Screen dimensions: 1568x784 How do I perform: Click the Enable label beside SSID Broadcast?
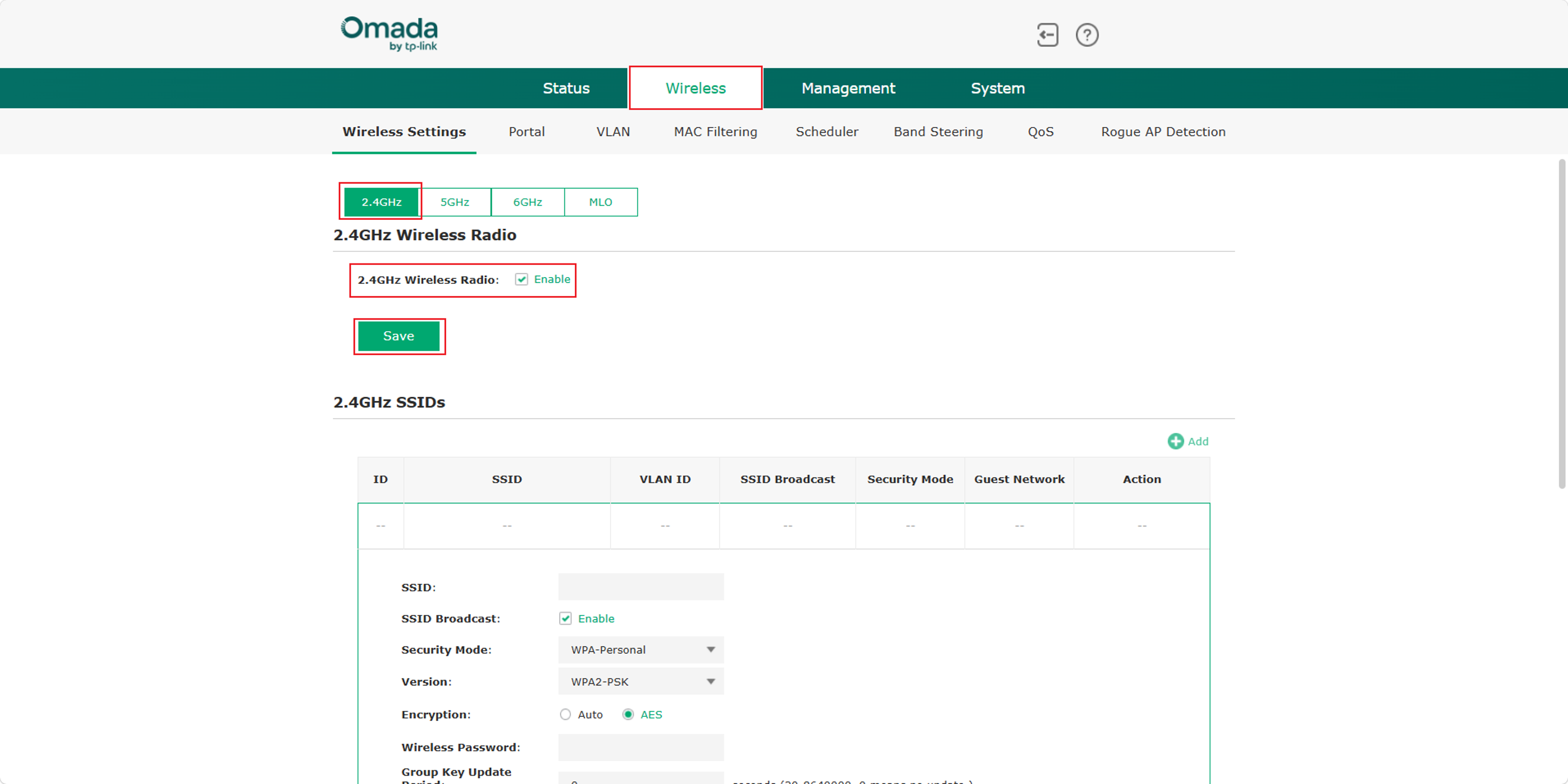pos(596,618)
